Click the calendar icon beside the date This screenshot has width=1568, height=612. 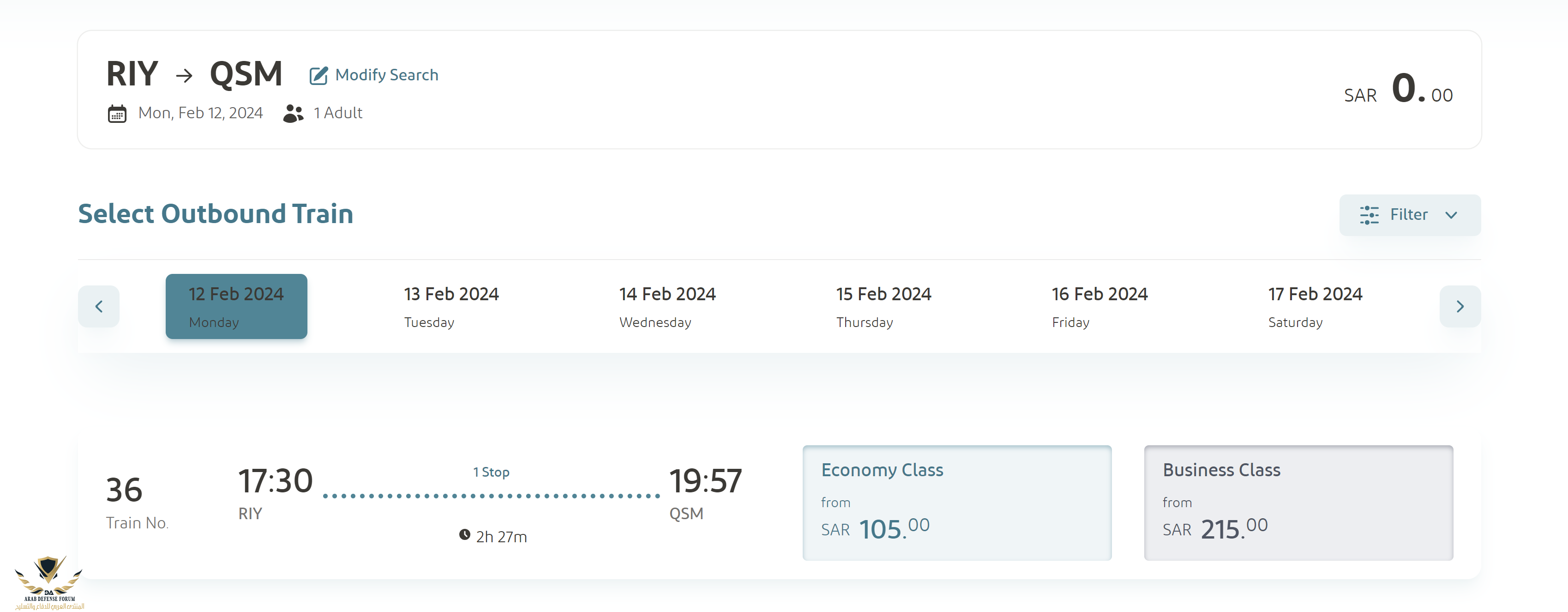tap(117, 114)
